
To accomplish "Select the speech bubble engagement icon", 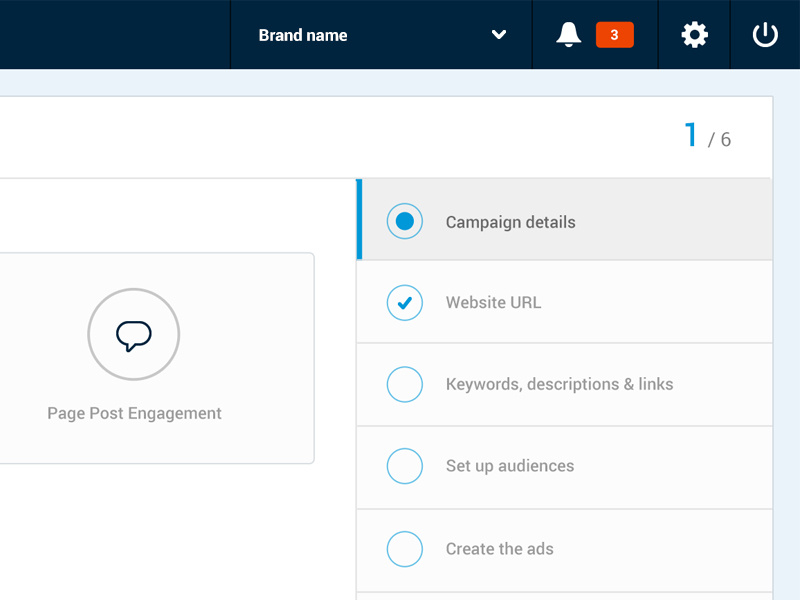I will (134, 335).
